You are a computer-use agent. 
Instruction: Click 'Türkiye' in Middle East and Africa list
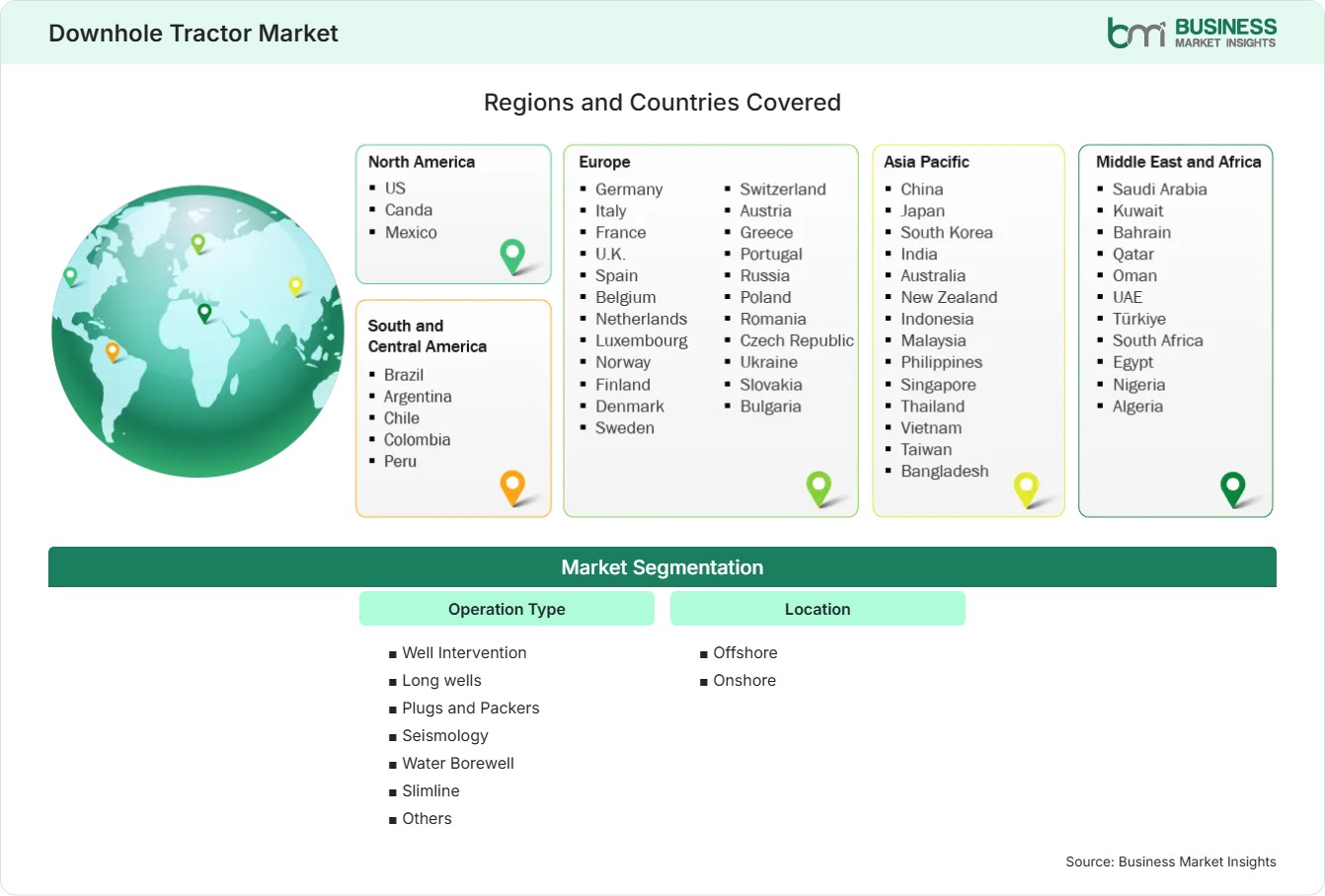(1139, 320)
